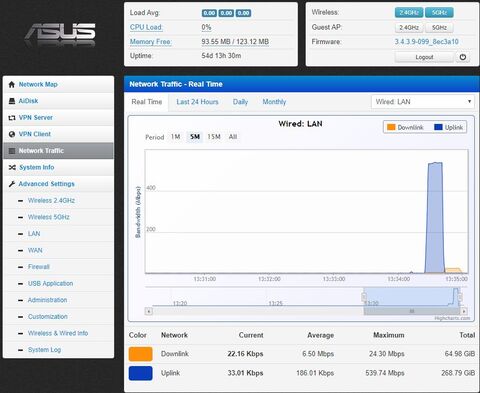Select the 15M period
Image resolution: width=480 pixels, height=393 pixels.
(214, 137)
